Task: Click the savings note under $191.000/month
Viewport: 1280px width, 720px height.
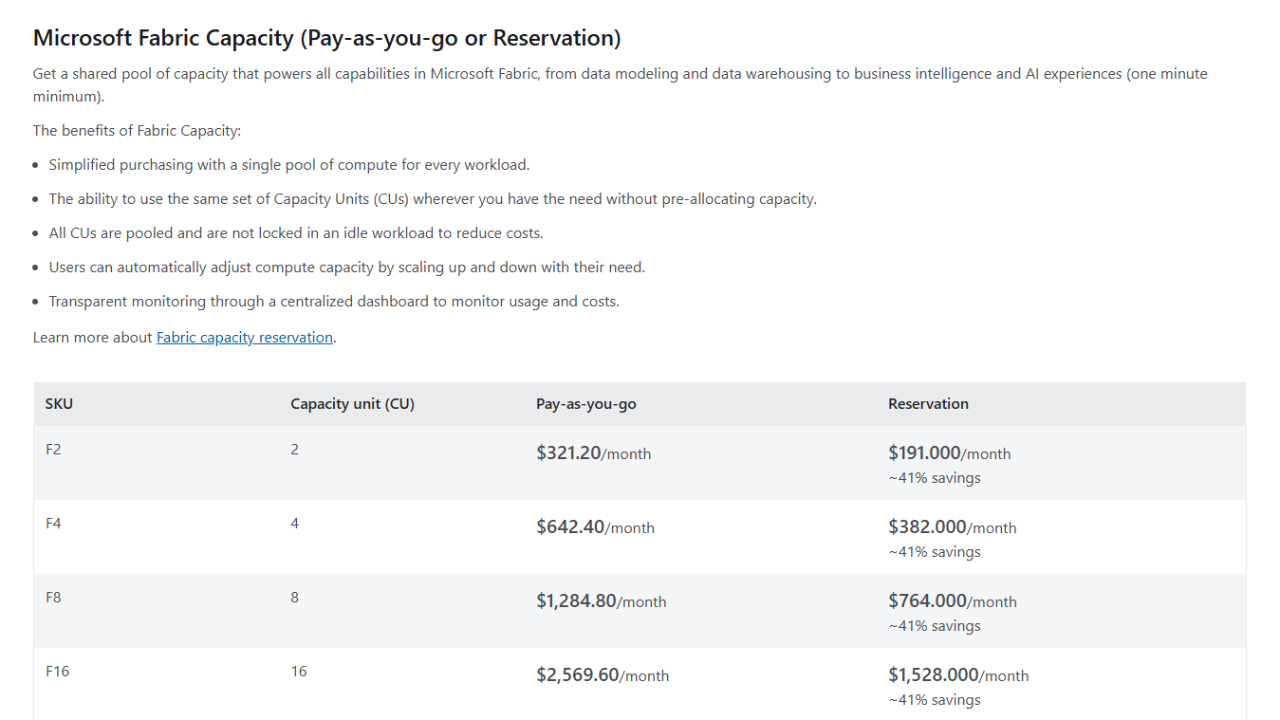Action: (934, 478)
